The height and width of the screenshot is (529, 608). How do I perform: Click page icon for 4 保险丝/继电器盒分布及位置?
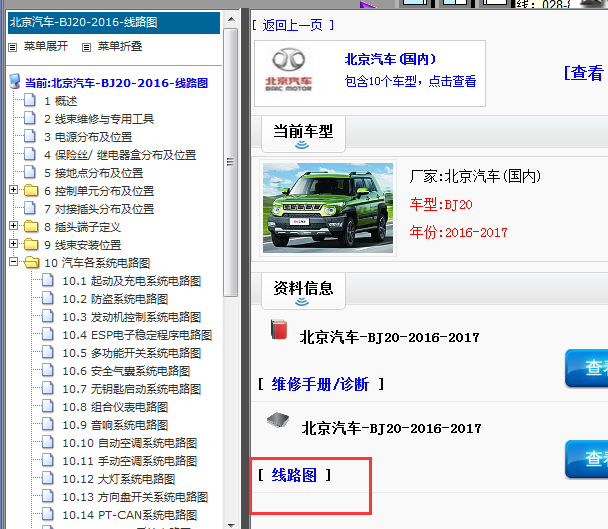point(30,154)
